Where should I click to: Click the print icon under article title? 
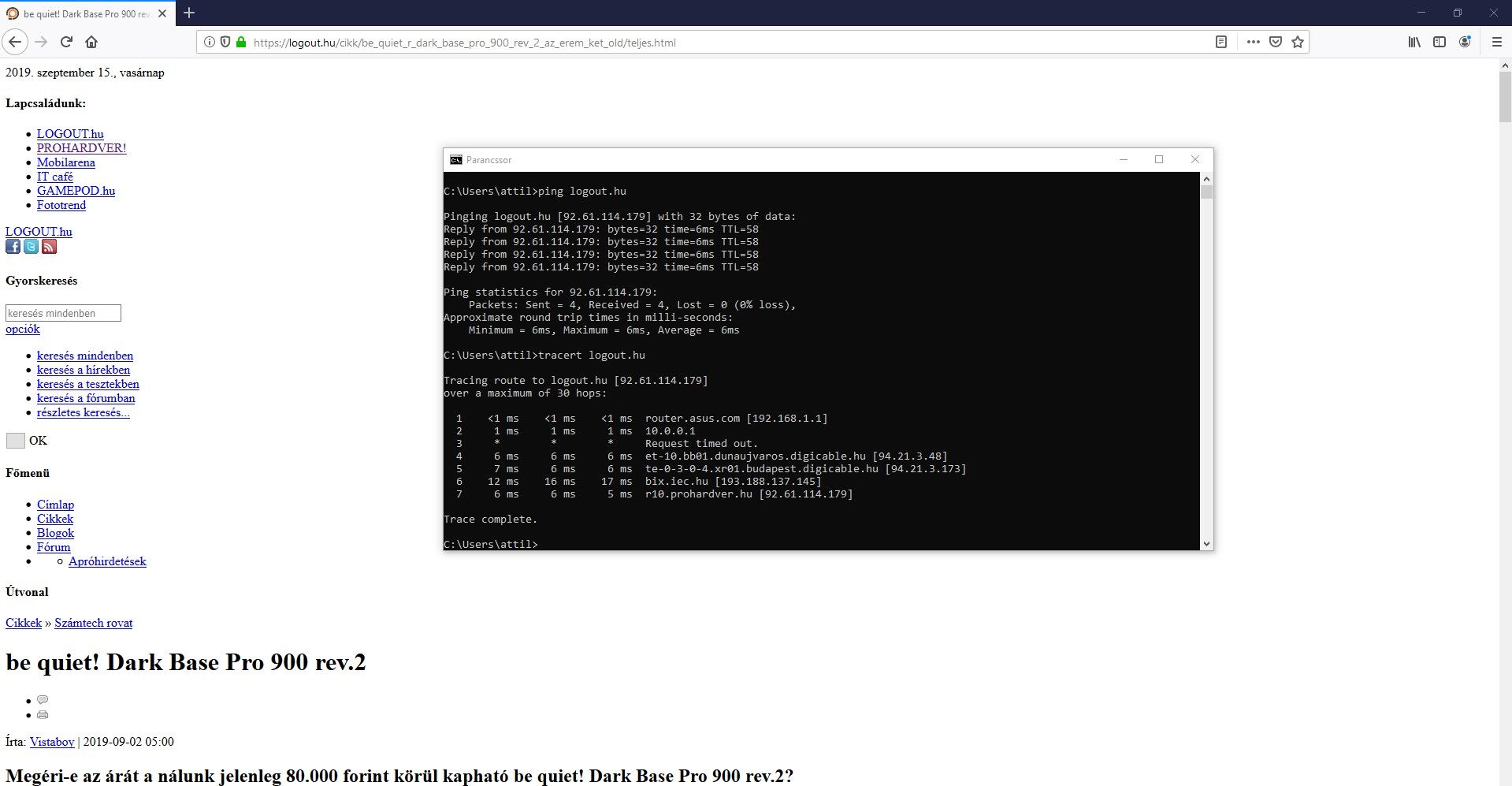pos(43,714)
